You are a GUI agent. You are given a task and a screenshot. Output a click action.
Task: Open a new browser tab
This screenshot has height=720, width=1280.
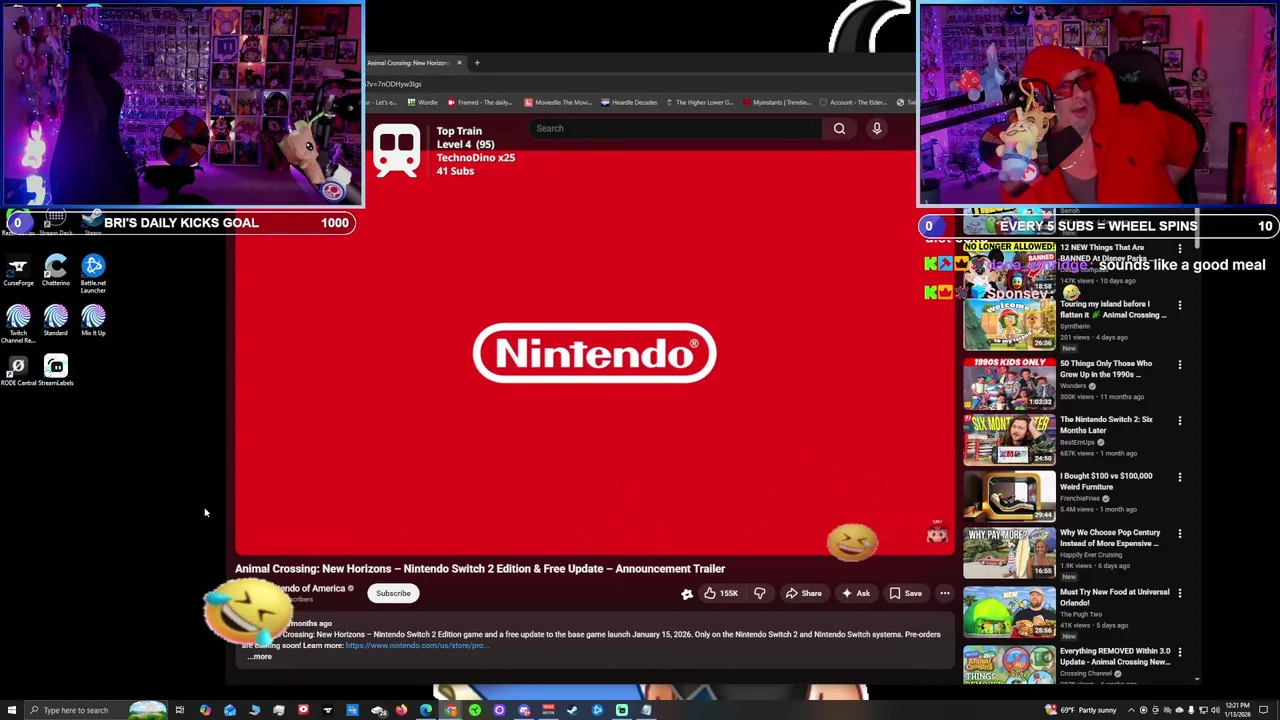(x=477, y=63)
